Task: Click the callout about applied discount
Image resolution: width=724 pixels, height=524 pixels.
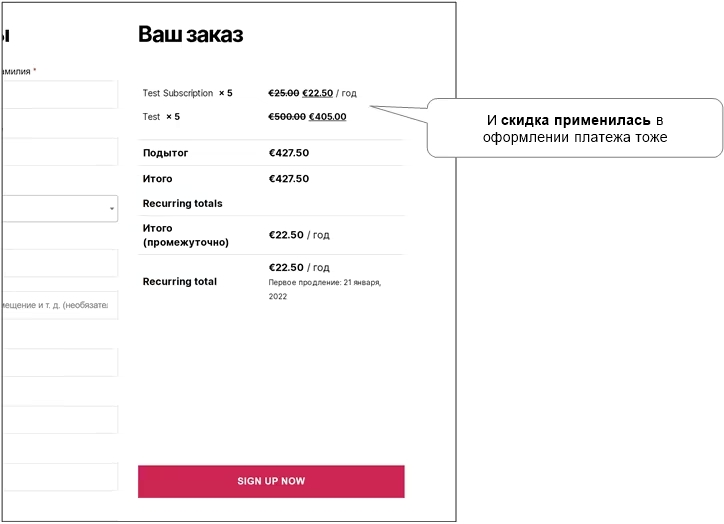Action: (575, 128)
